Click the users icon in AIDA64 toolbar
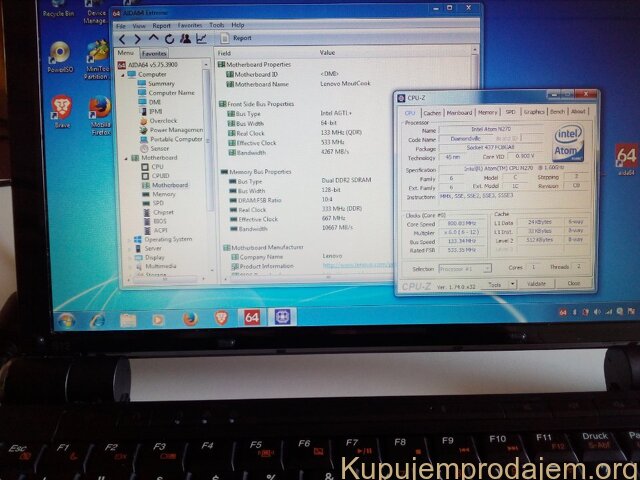640x480 pixels. point(185,38)
